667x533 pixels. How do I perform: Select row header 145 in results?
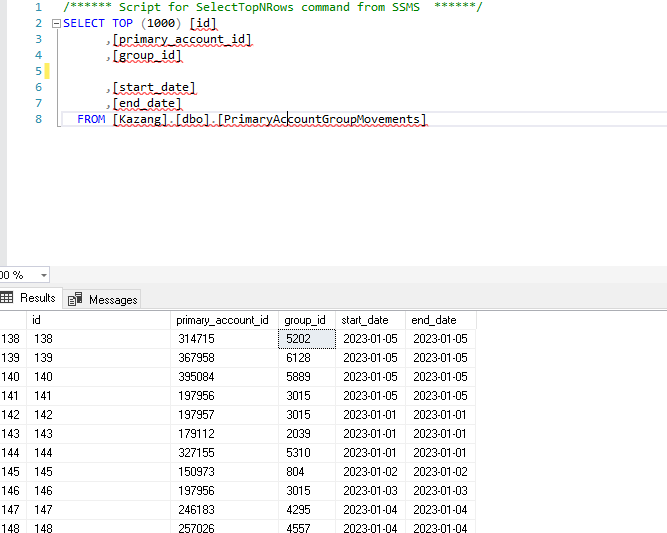(12, 471)
